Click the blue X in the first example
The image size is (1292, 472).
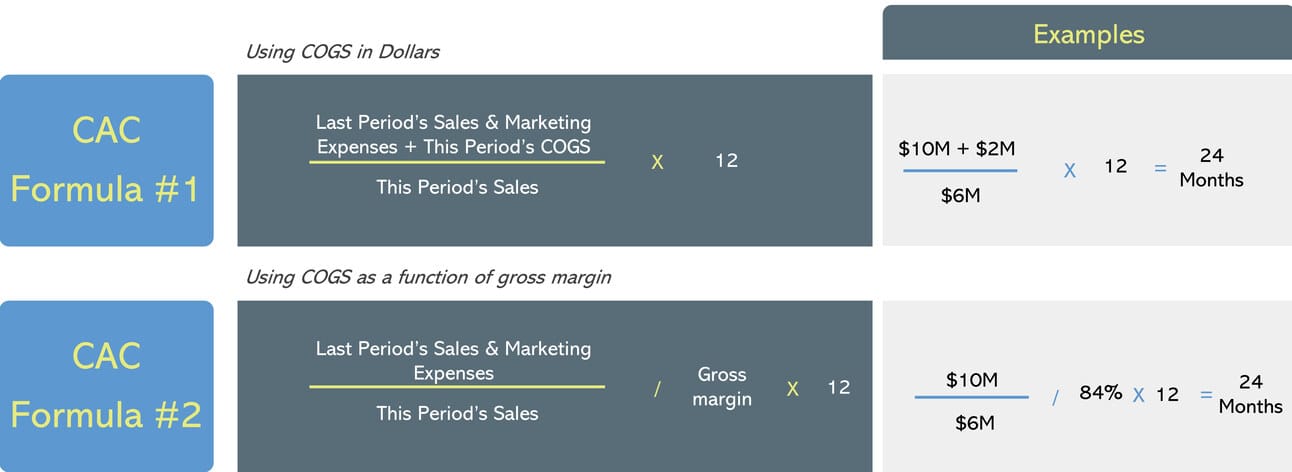[1069, 171]
